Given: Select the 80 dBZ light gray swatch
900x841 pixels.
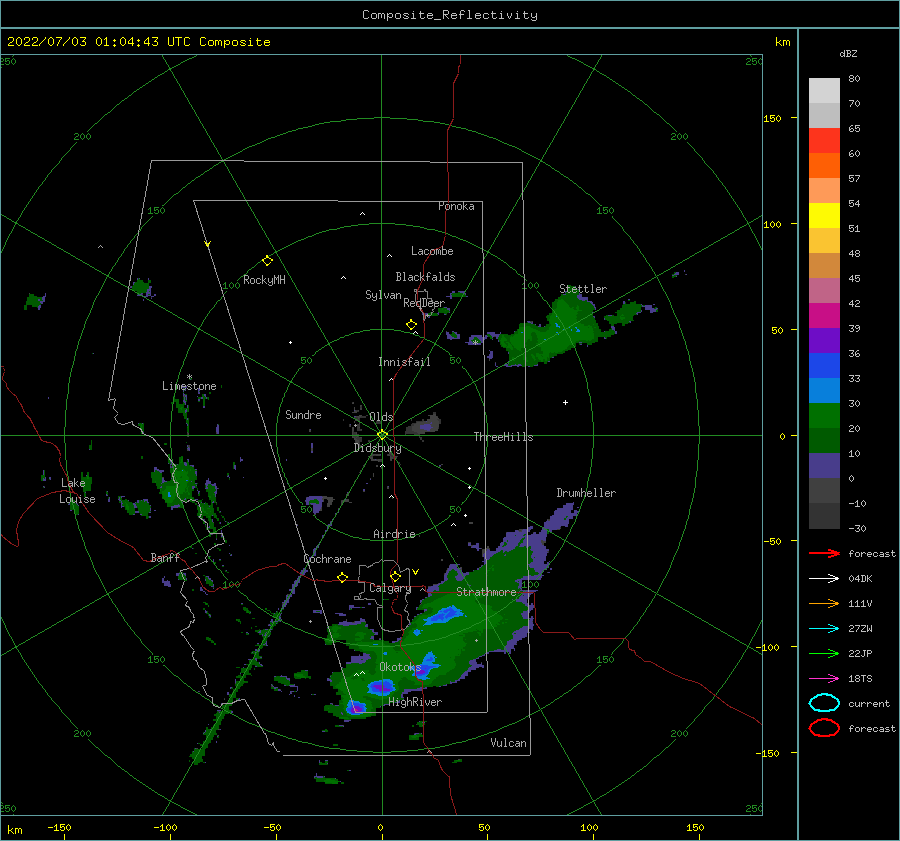Looking at the screenshot, I should 824,91.
